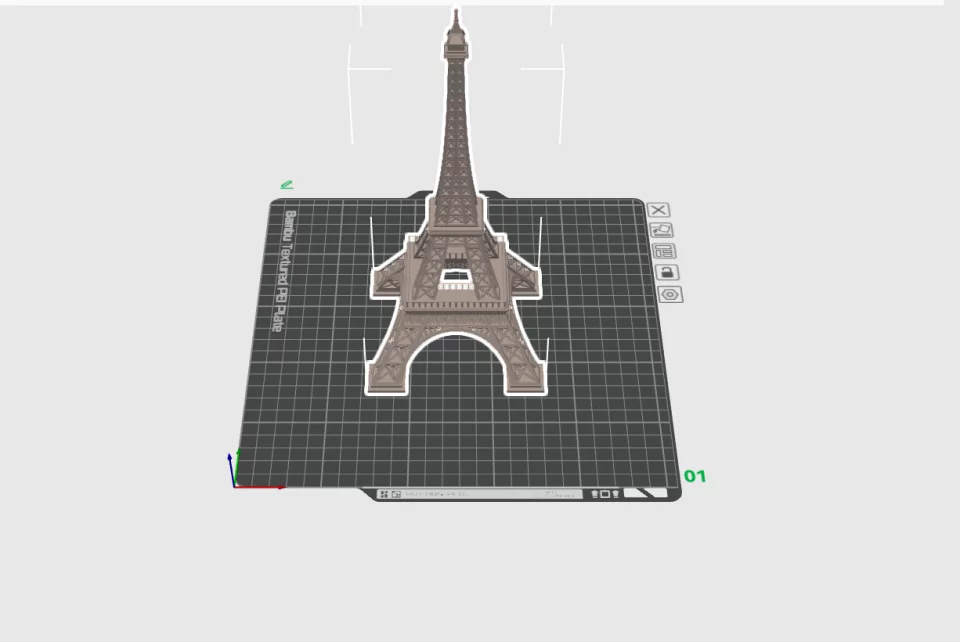960x642 pixels.
Task: Click the Bambu Textured PEI Plate label
Action: [x=283, y=271]
